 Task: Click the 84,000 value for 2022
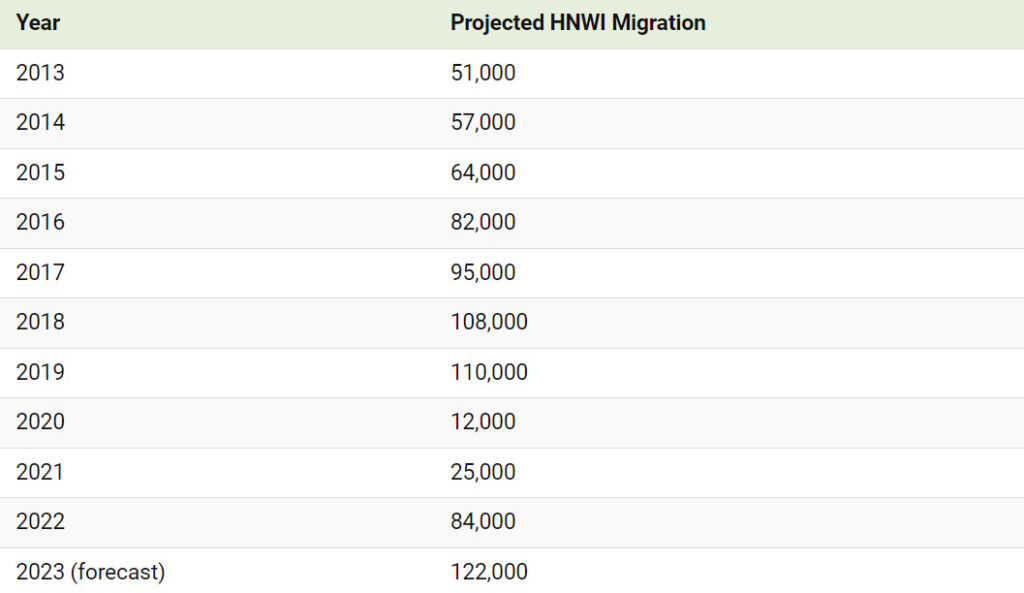coord(483,522)
